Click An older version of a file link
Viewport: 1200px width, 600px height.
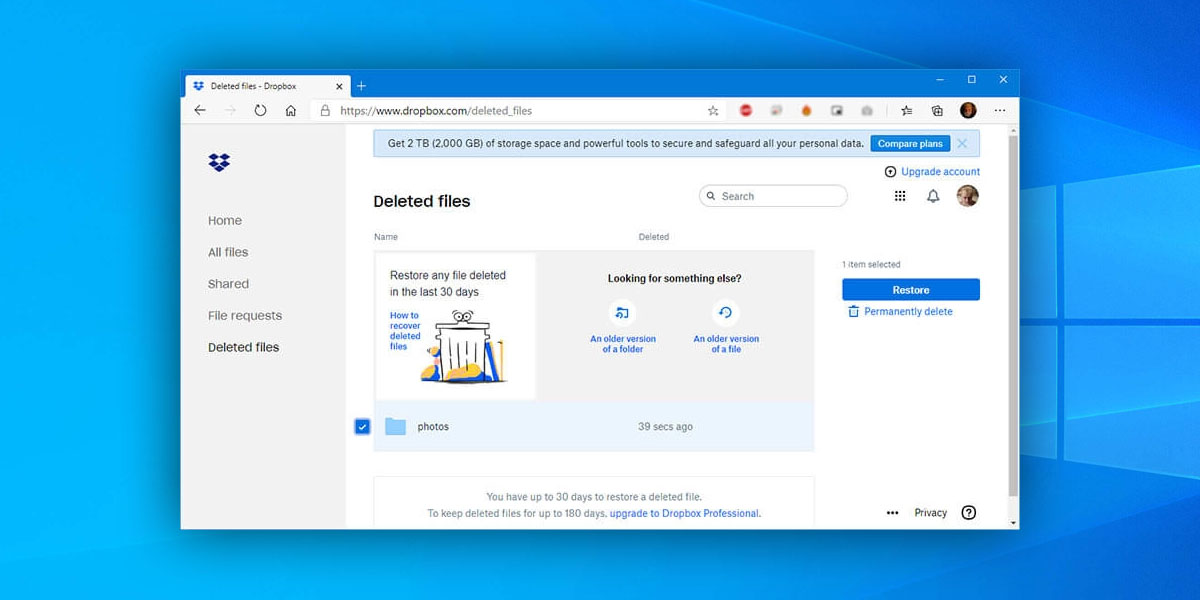coord(726,344)
